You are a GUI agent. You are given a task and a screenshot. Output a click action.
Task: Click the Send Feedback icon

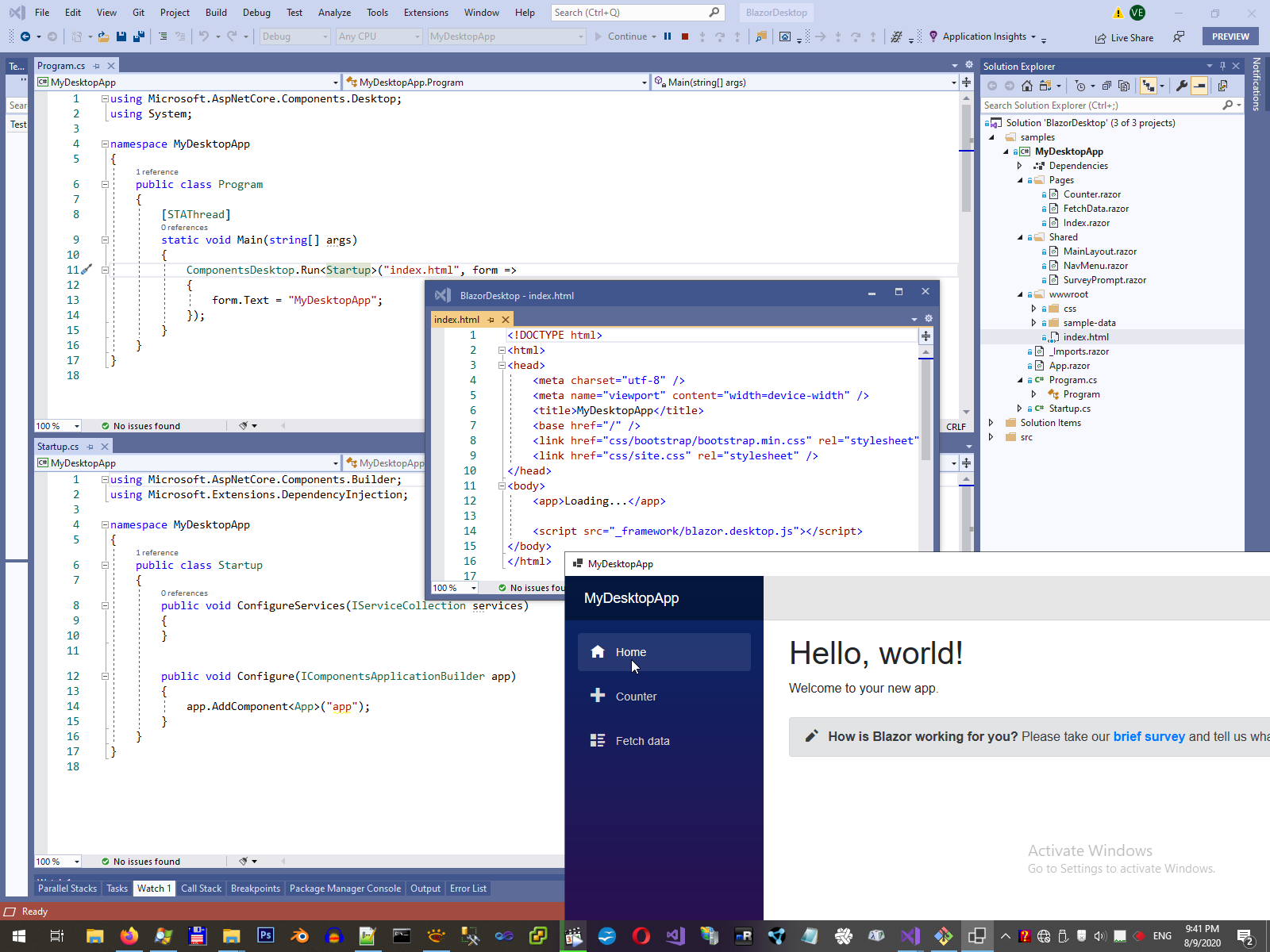[1179, 36]
